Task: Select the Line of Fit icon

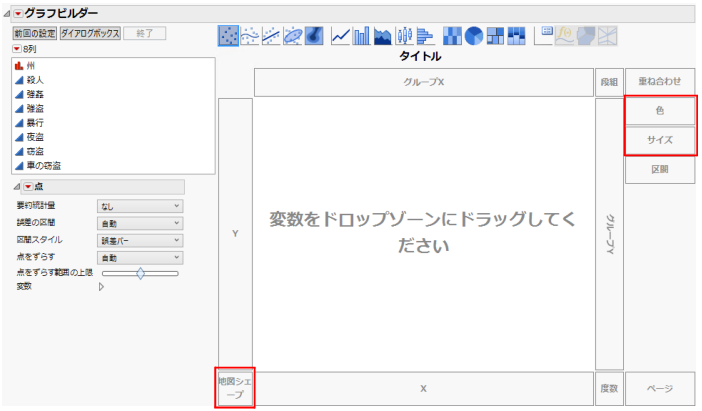Action: [x=271, y=36]
